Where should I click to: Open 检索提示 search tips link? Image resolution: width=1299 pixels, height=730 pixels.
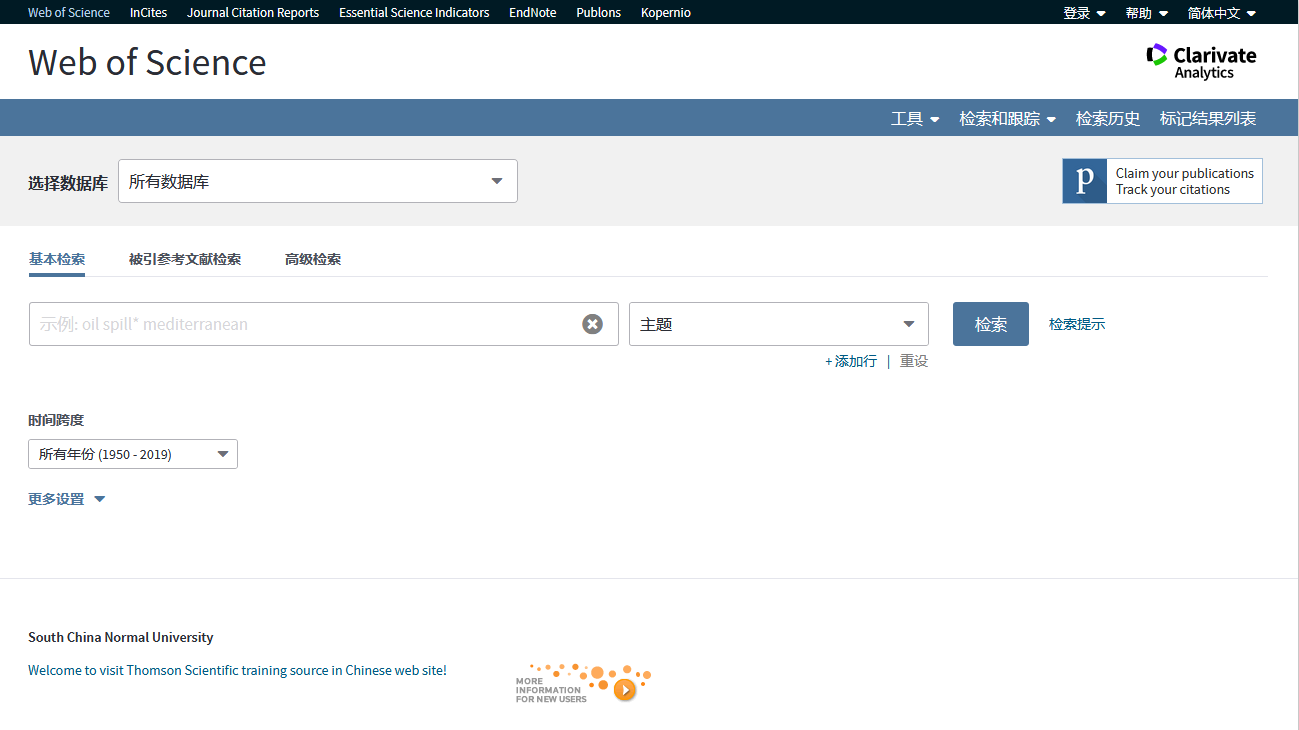click(x=1077, y=324)
